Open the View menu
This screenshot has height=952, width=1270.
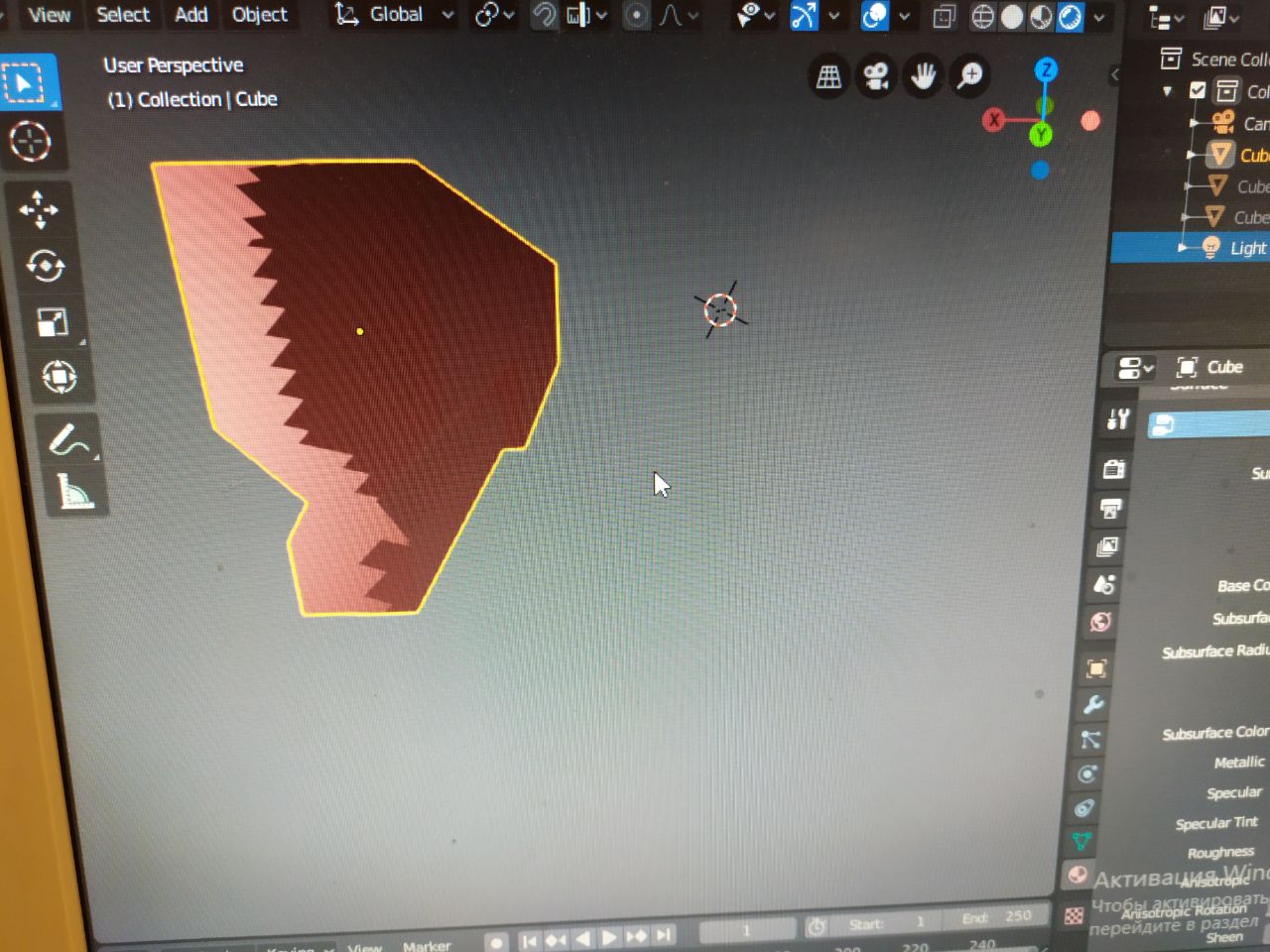[x=50, y=15]
